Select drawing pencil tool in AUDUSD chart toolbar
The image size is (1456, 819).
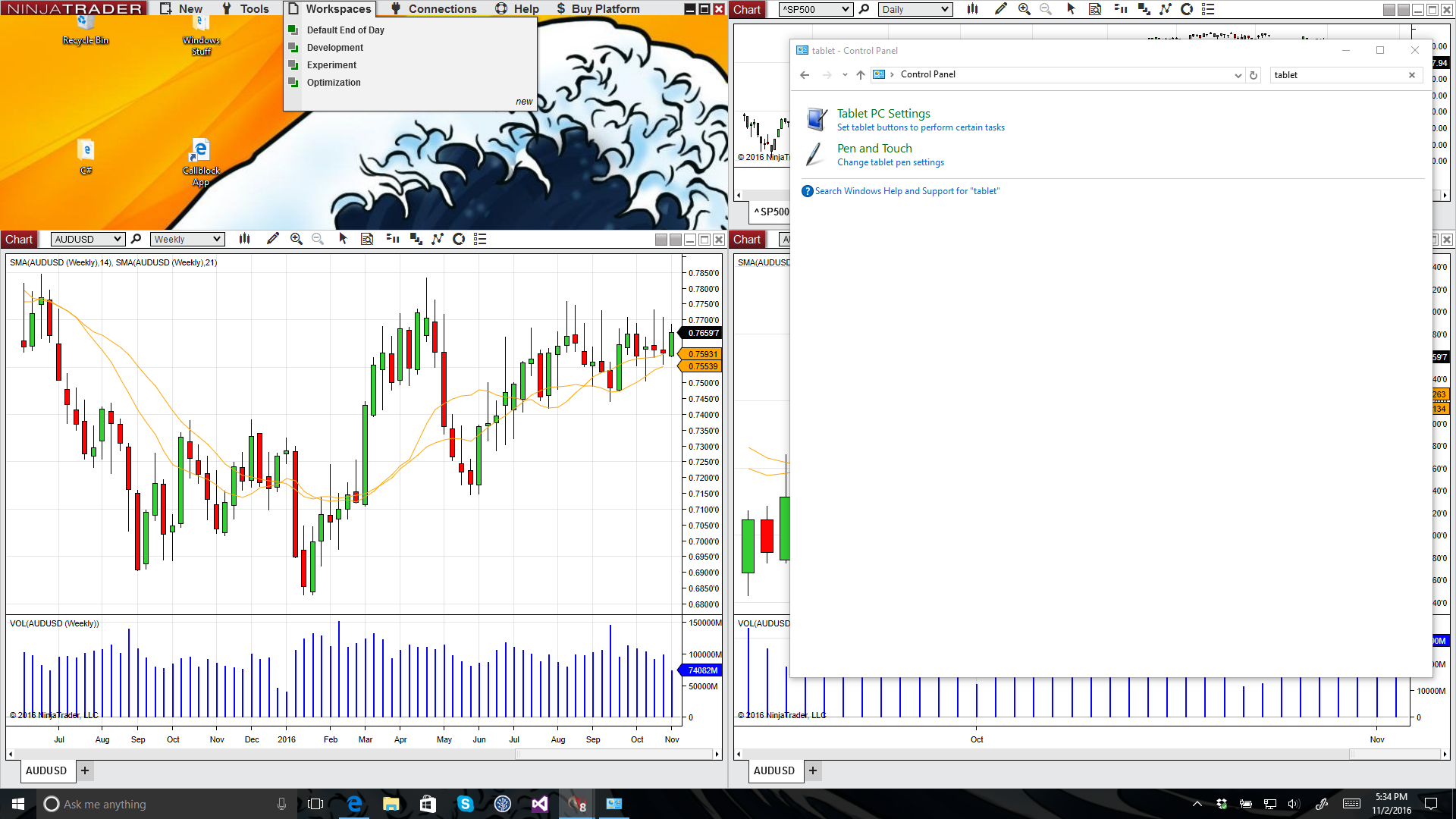tap(273, 239)
